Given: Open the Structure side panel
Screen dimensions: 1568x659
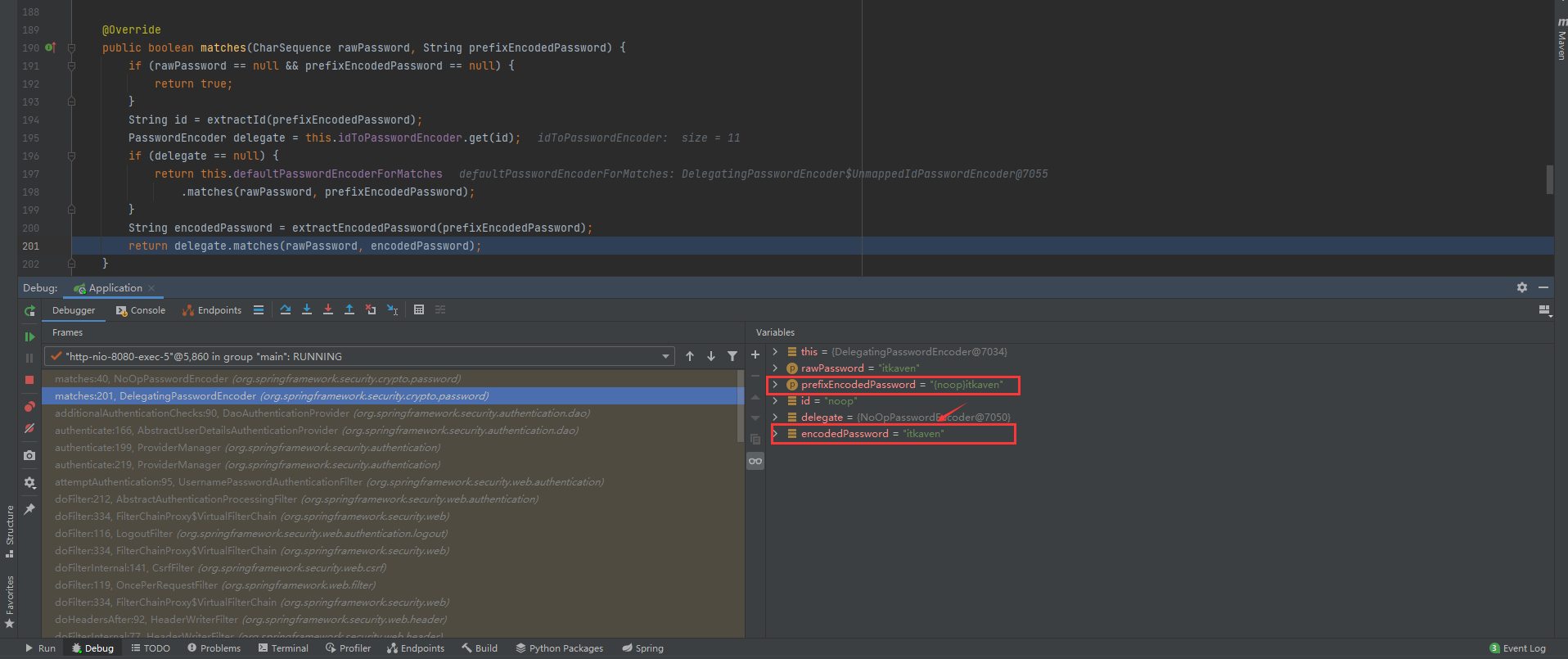Looking at the screenshot, I should pos(10,531).
